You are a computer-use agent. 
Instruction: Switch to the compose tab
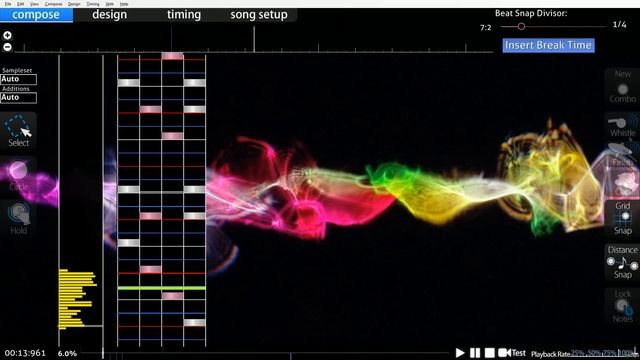(x=36, y=15)
